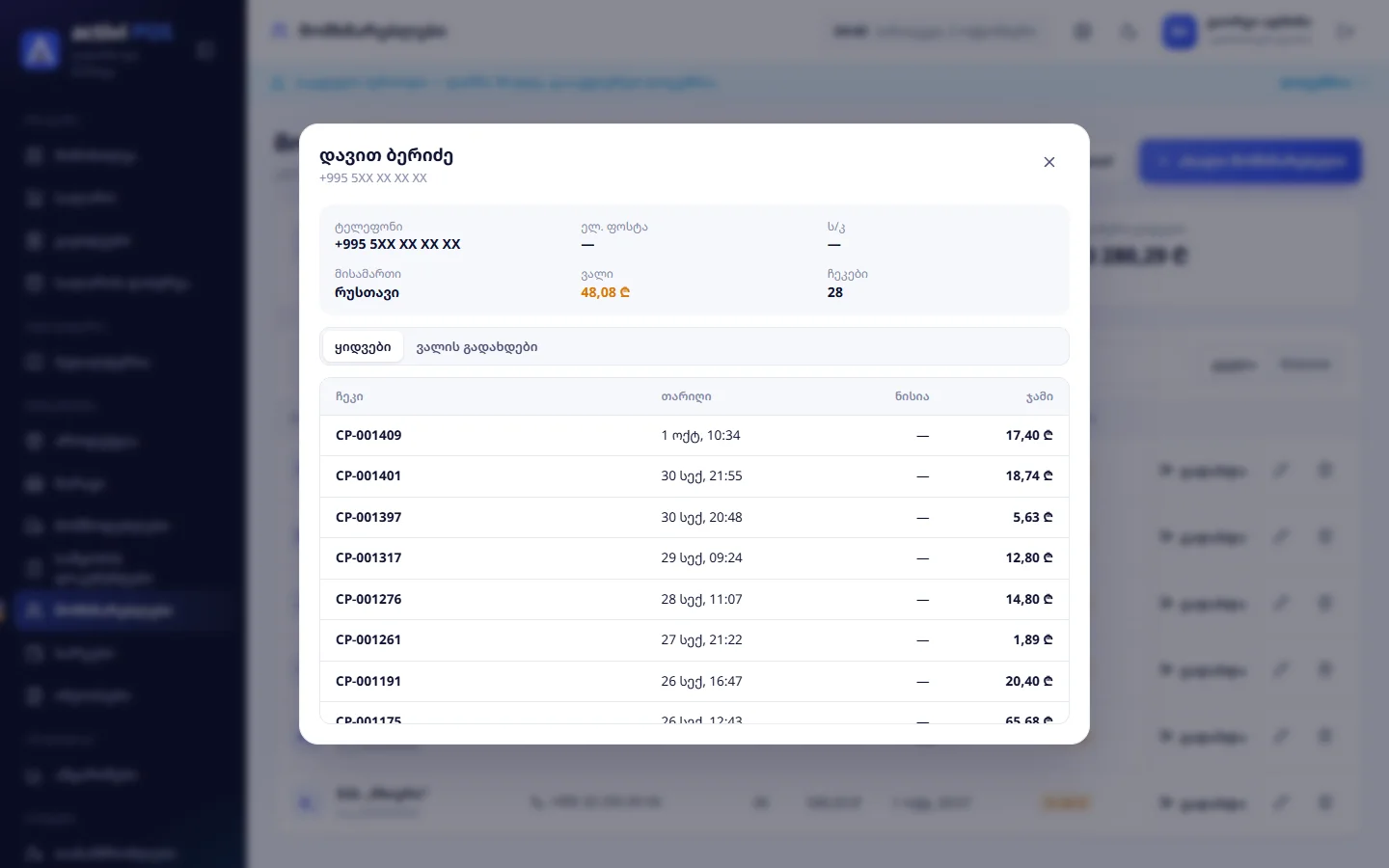The width and height of the screenshot is (1389, 868).
Task: Select the date 30 სექ, 21:55
Action: [x=701, y=475]
